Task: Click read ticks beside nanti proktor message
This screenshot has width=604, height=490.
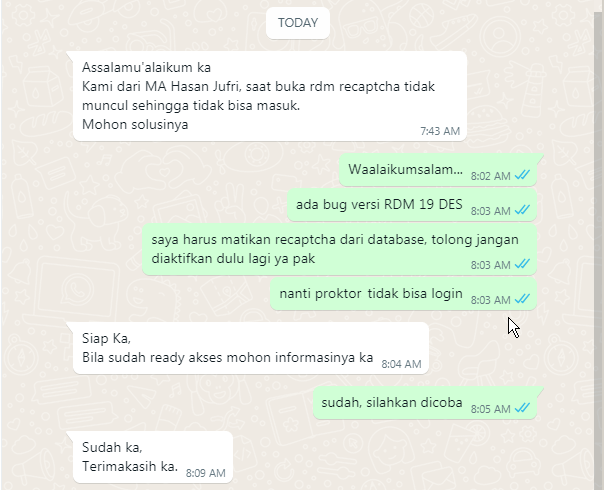Action: (x=522, y=299)
